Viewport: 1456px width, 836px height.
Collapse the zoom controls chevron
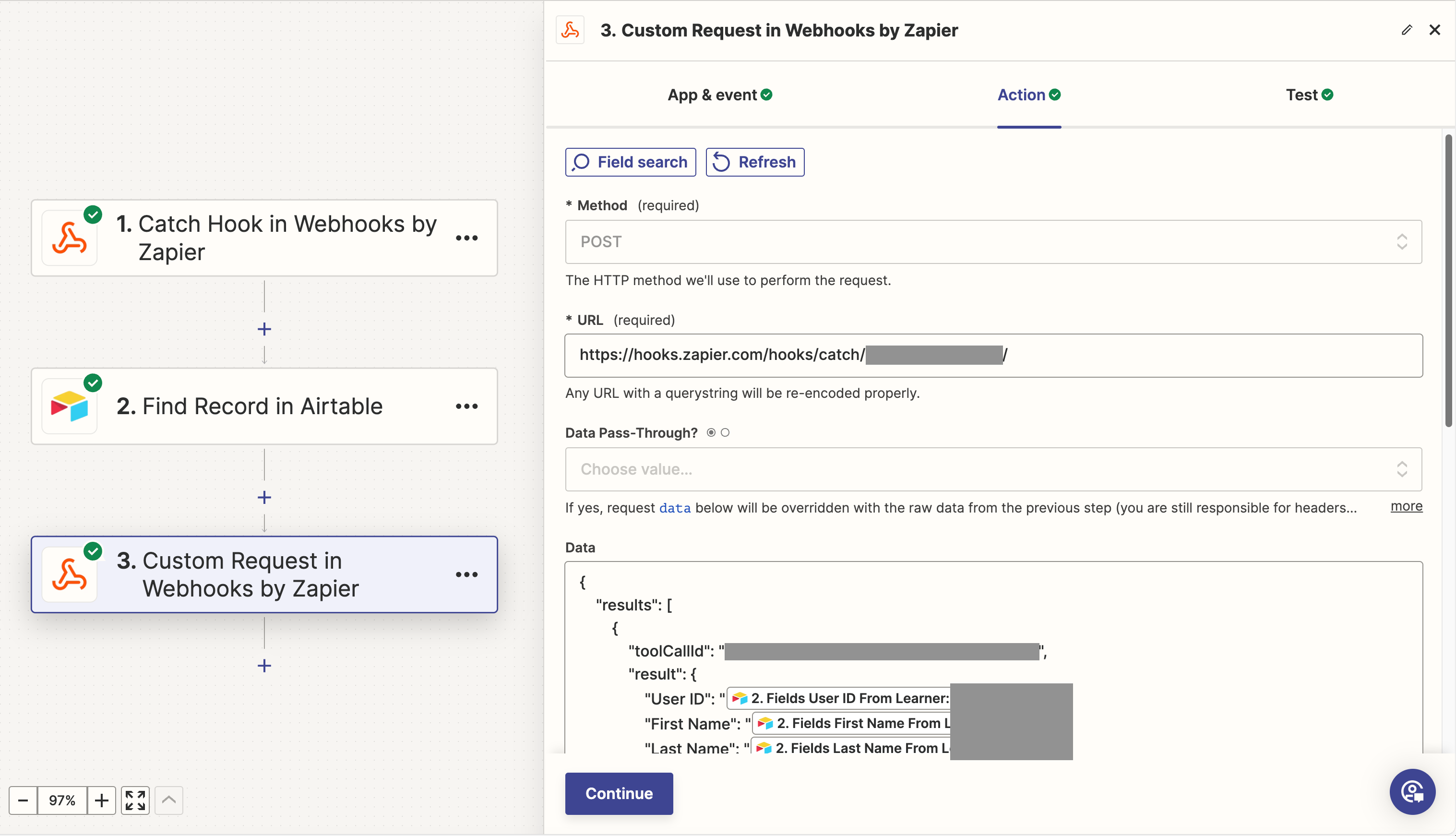click(168, 800)
